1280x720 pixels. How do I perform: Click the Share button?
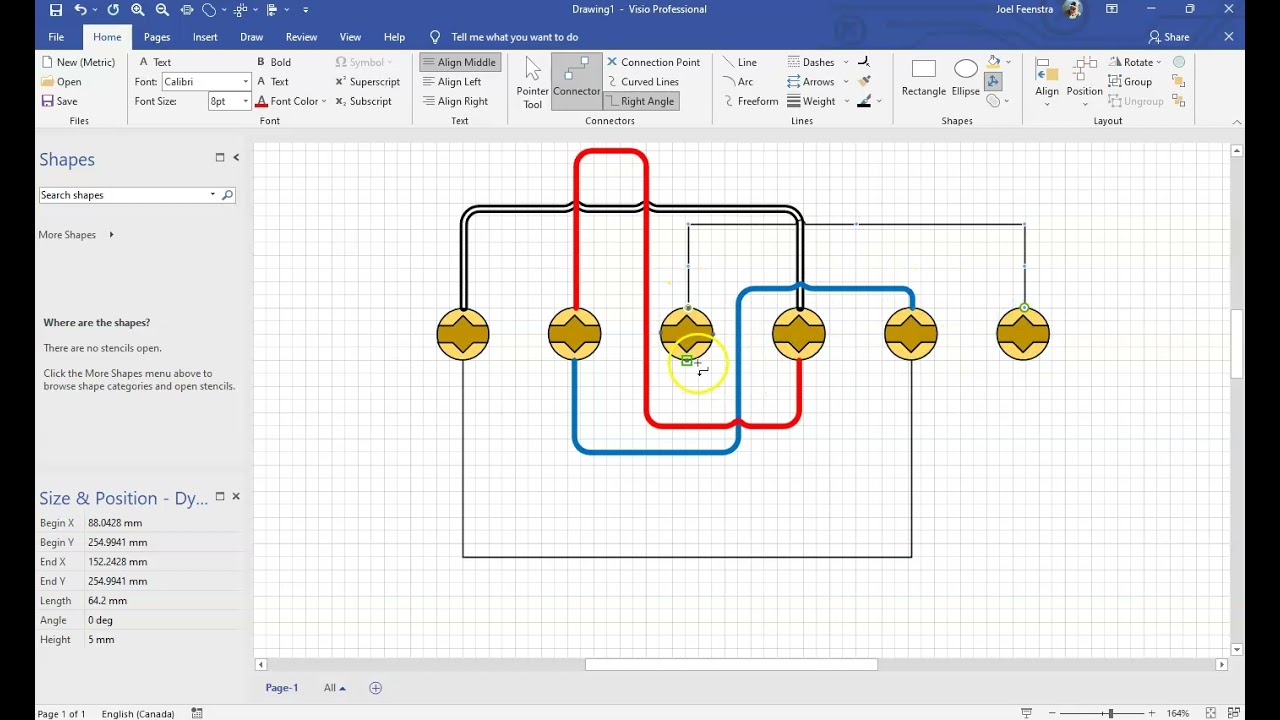[1169, 37]
